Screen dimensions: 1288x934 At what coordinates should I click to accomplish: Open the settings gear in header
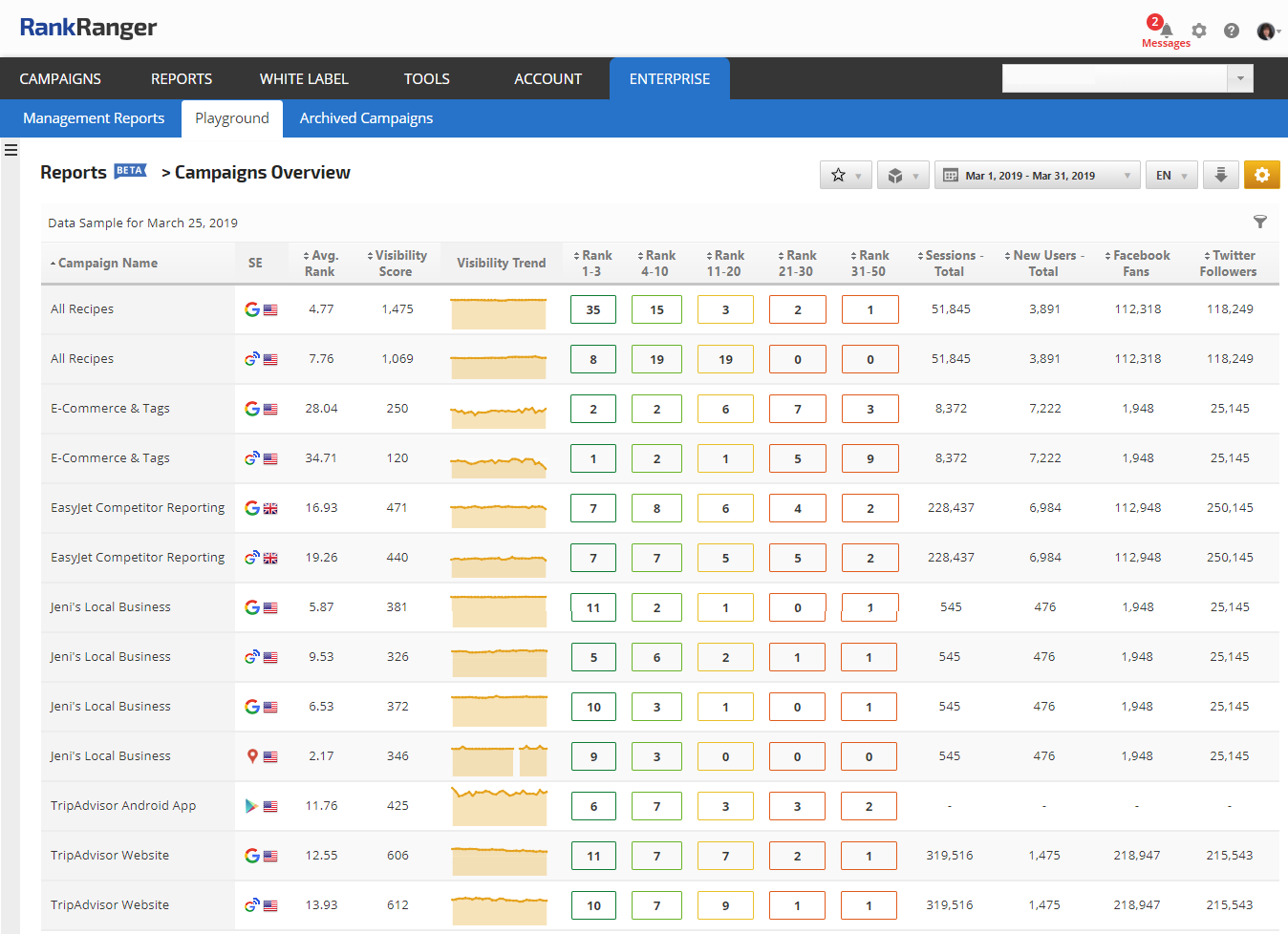[1199, 31]
